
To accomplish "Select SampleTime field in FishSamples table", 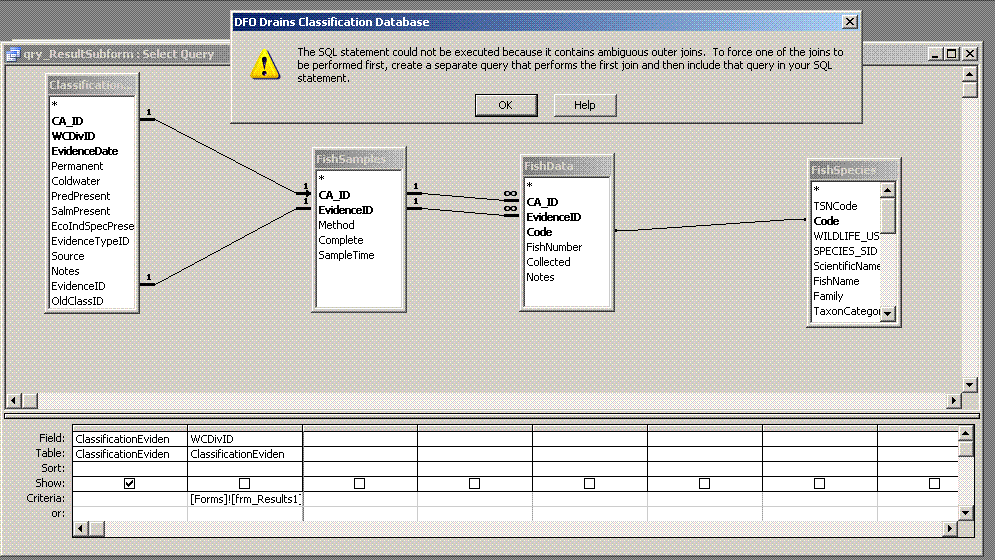I will point(346,255).
